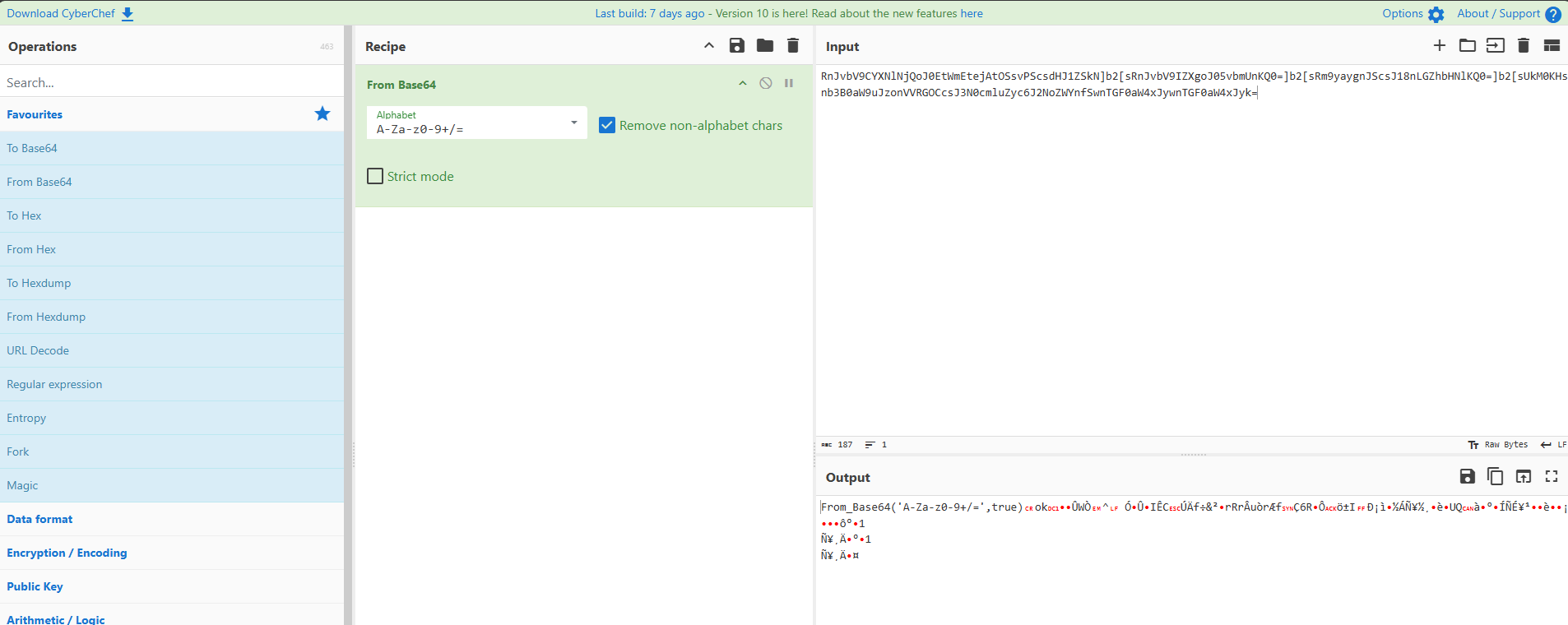Viewport: 1568px width, 625px height.
Task: Disable the From Base64 operation
Action: (766, 83)
